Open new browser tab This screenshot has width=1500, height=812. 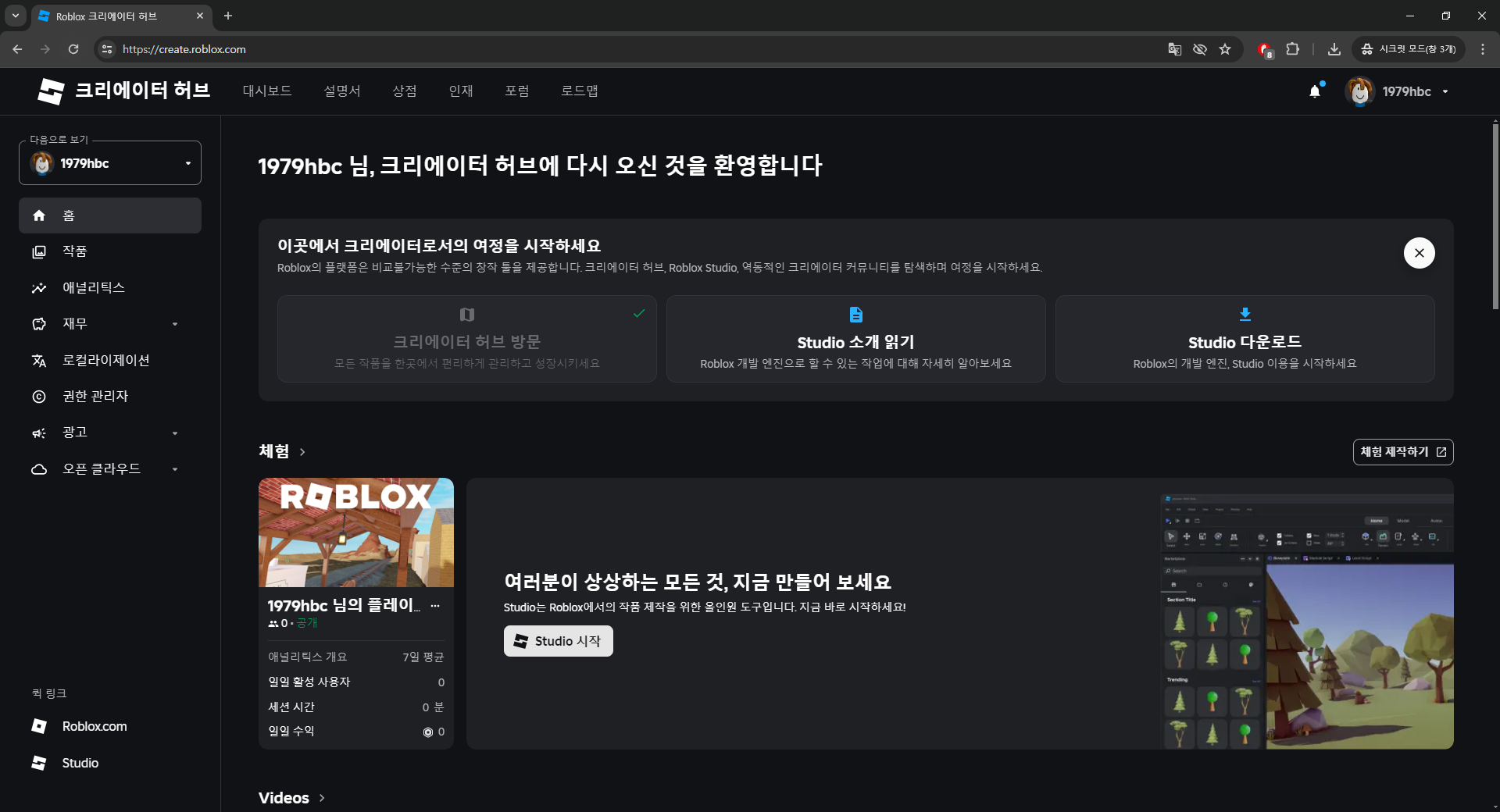[x=228, y=16]
